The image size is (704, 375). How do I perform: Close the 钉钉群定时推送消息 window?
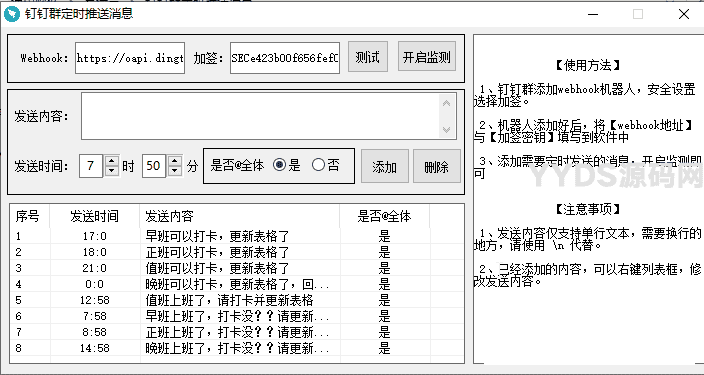684,14
